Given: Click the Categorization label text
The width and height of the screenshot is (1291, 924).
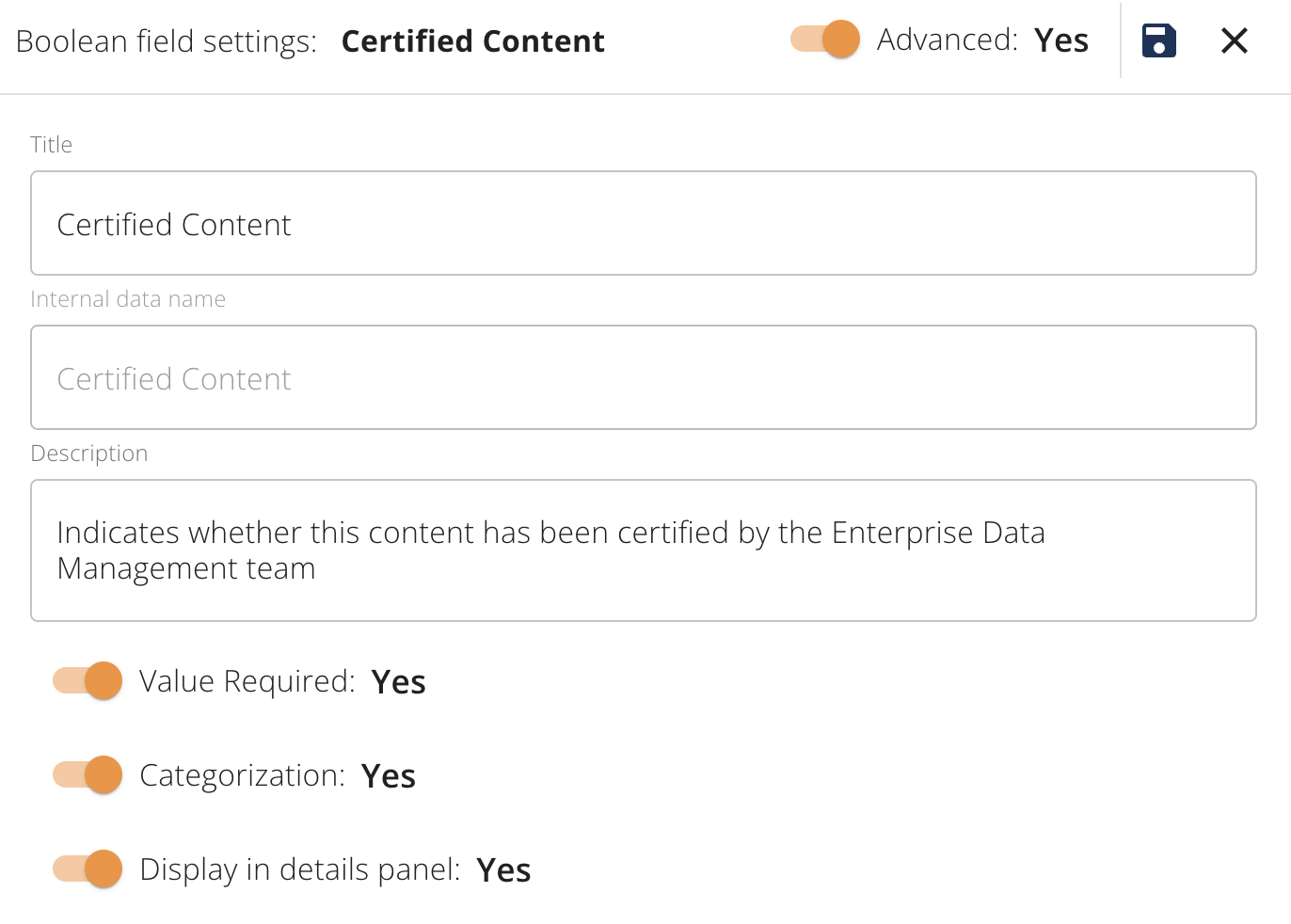Looking at the screenshot, I should (x=243, y=775).
